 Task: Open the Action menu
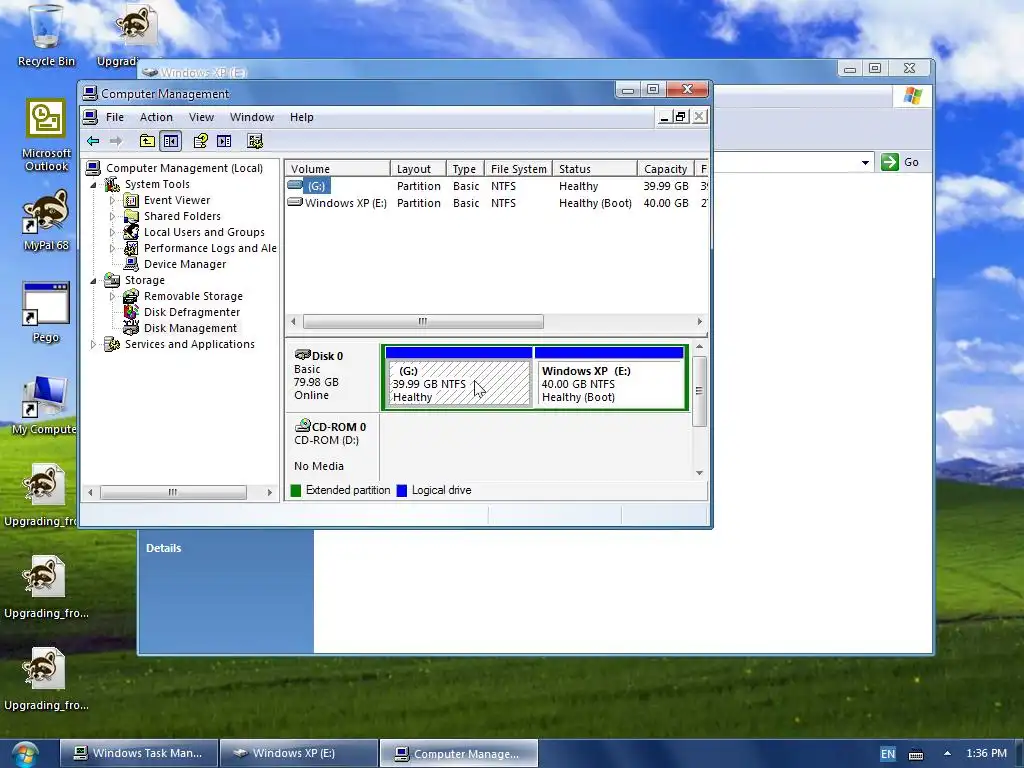point(156,117)
